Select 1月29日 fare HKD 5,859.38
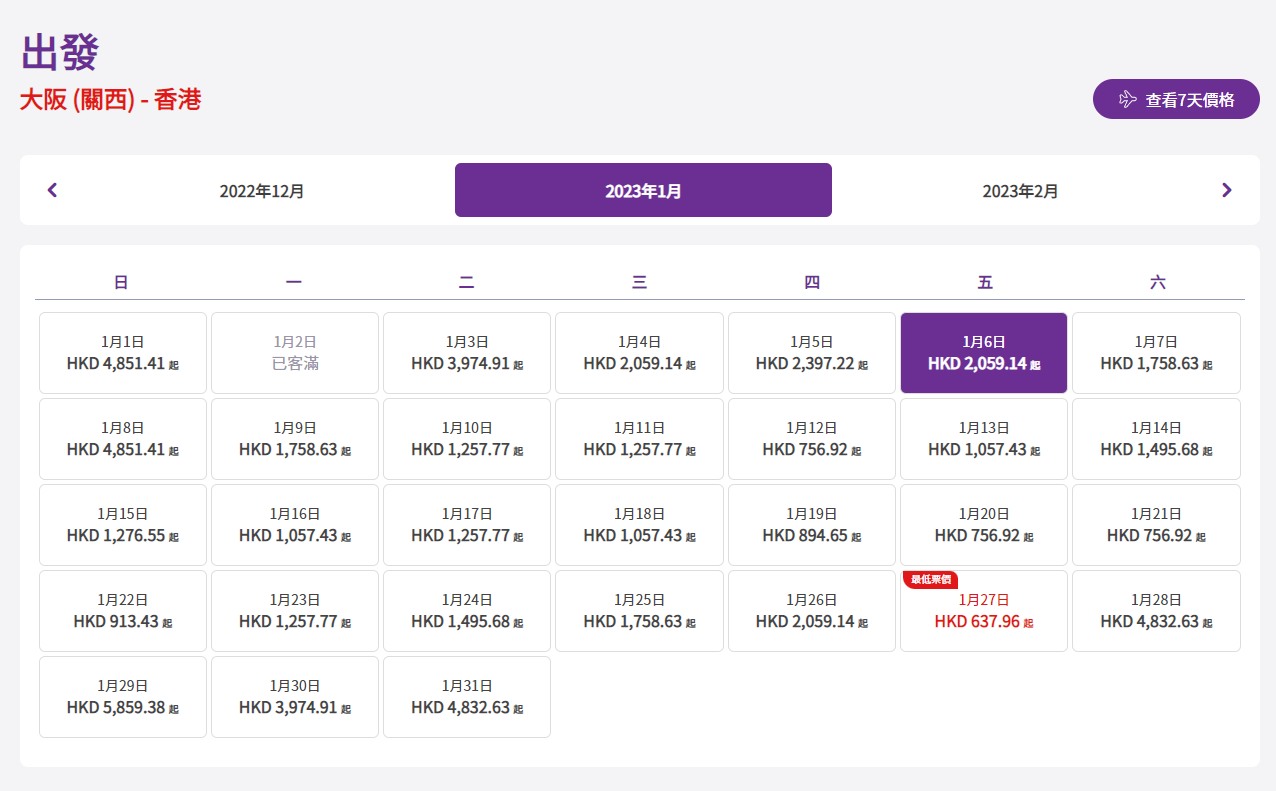The image size is (1276, 791). click(x=123, y=697)
